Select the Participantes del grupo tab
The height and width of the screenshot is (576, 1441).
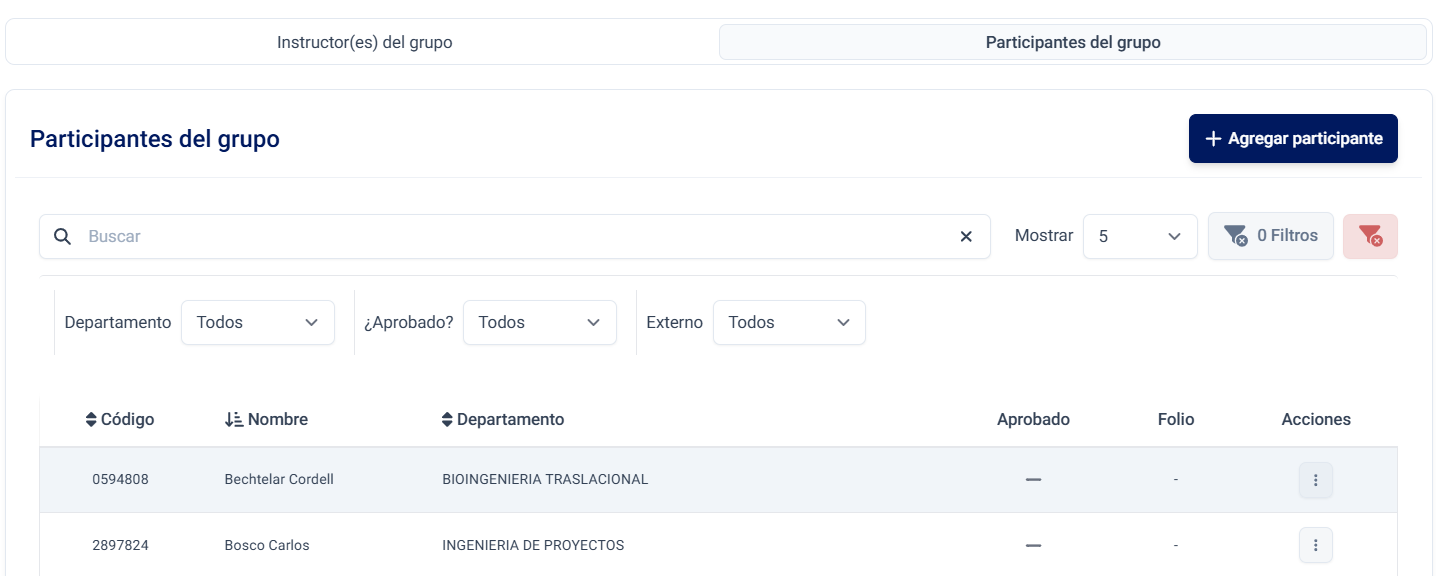[x=1072, y=43]
